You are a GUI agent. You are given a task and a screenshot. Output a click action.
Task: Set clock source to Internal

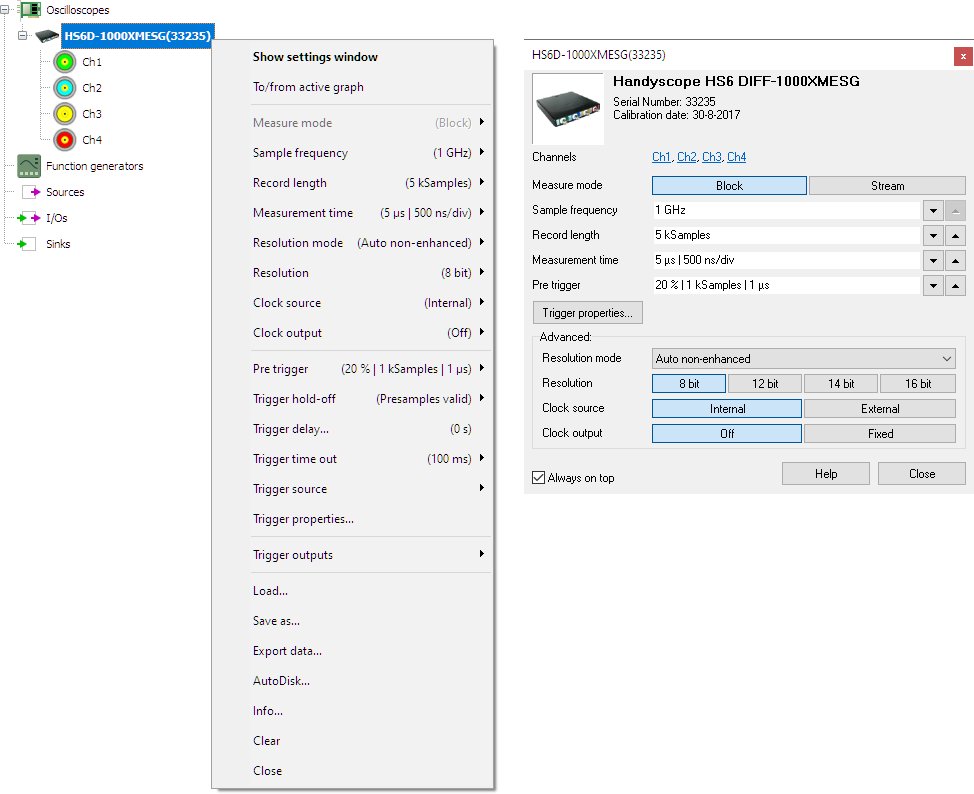point(727,409)
